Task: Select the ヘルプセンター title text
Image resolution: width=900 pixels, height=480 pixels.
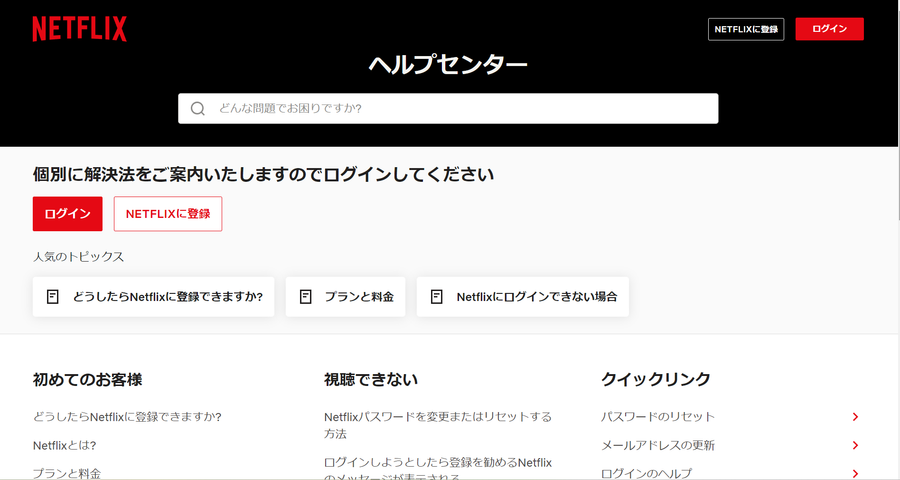Action: [x=448, y=64]
